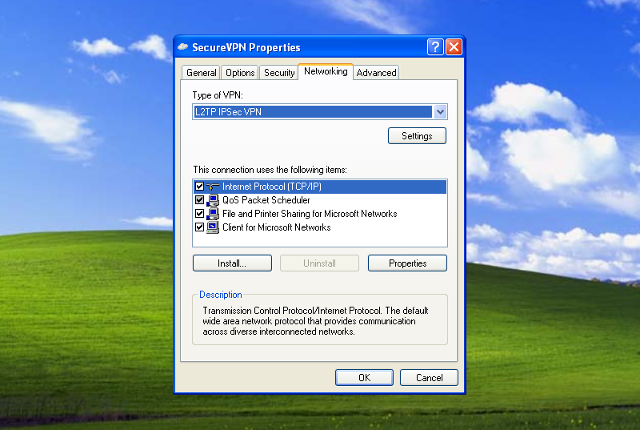Select the Networking tab
Viewport: 640px width, 430px height.
(326, 71)
